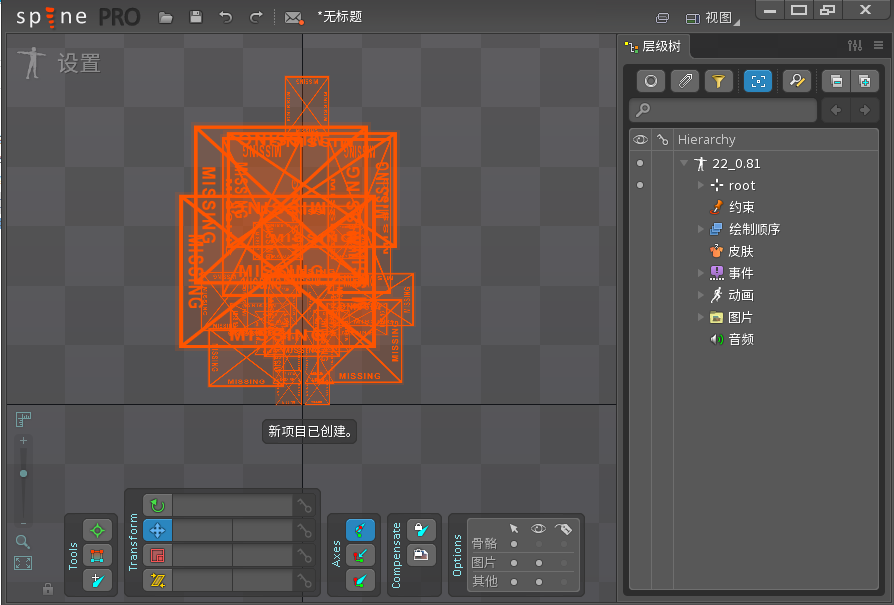Toggle 图片 visibility dot in Options

(539, 563)
